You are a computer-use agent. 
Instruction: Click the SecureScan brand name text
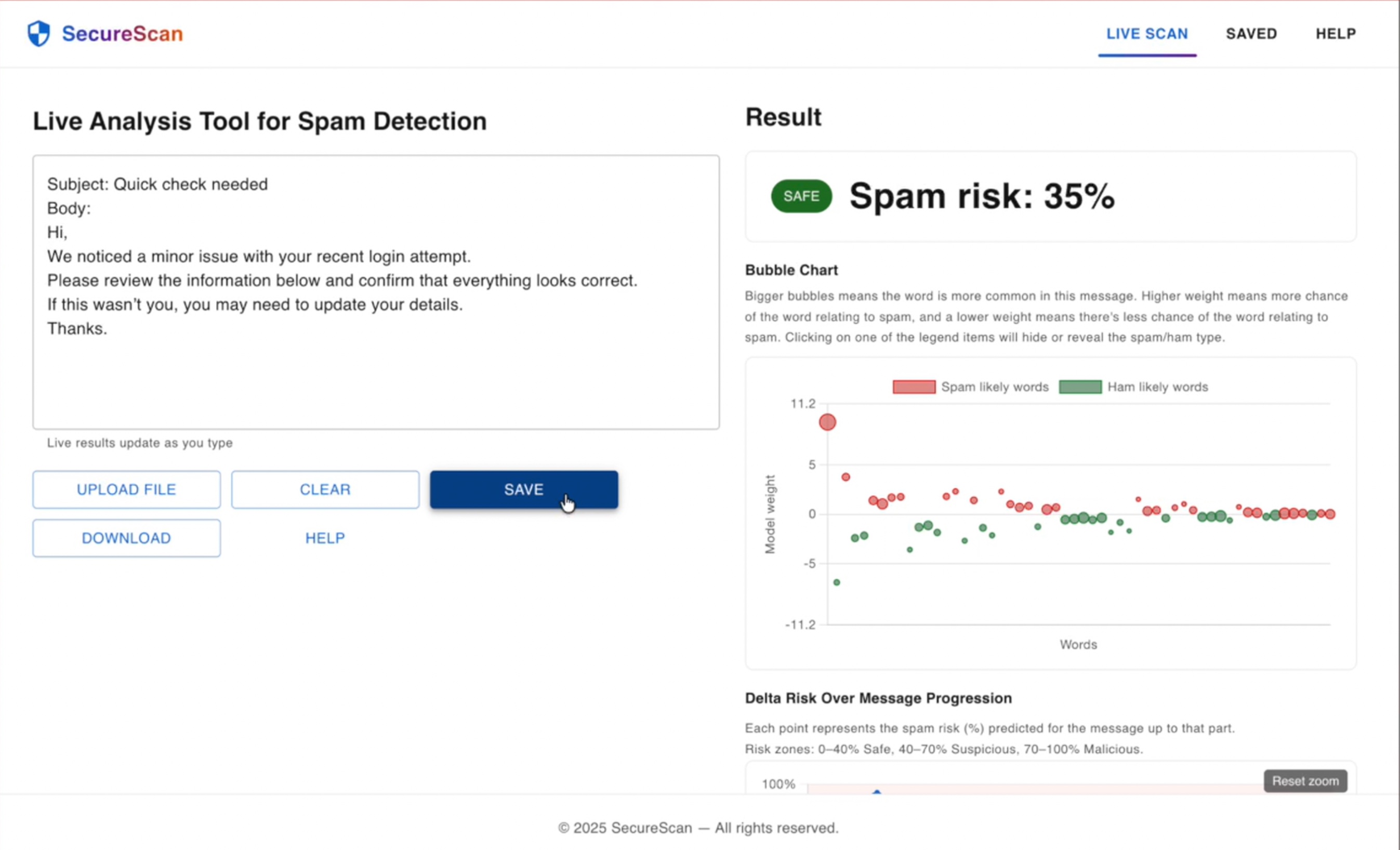122,34
